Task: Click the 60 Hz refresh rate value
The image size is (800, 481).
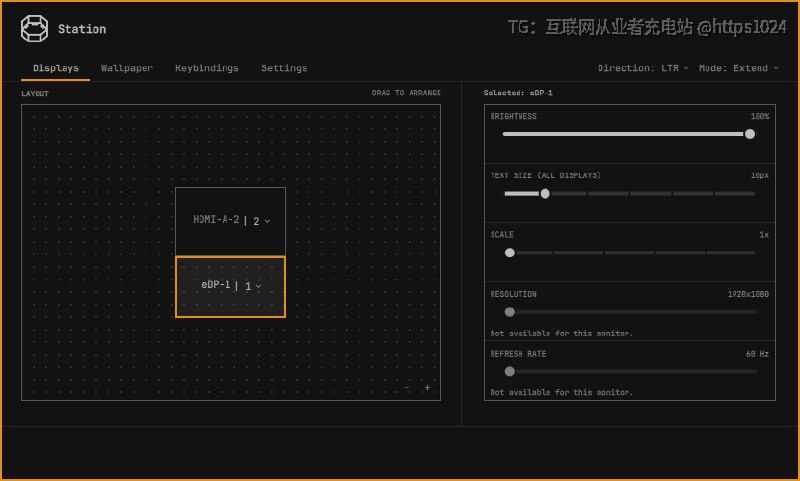Action: coord(757,354)
